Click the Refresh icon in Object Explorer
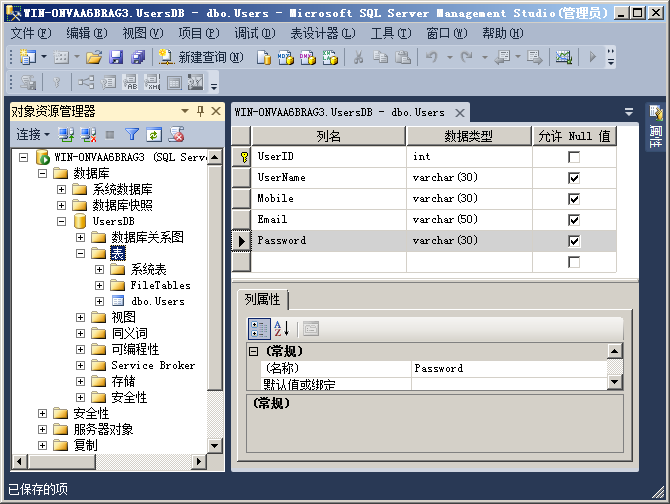Image resolution: width=670 pixels, height=504 pixels. (154, 135)
